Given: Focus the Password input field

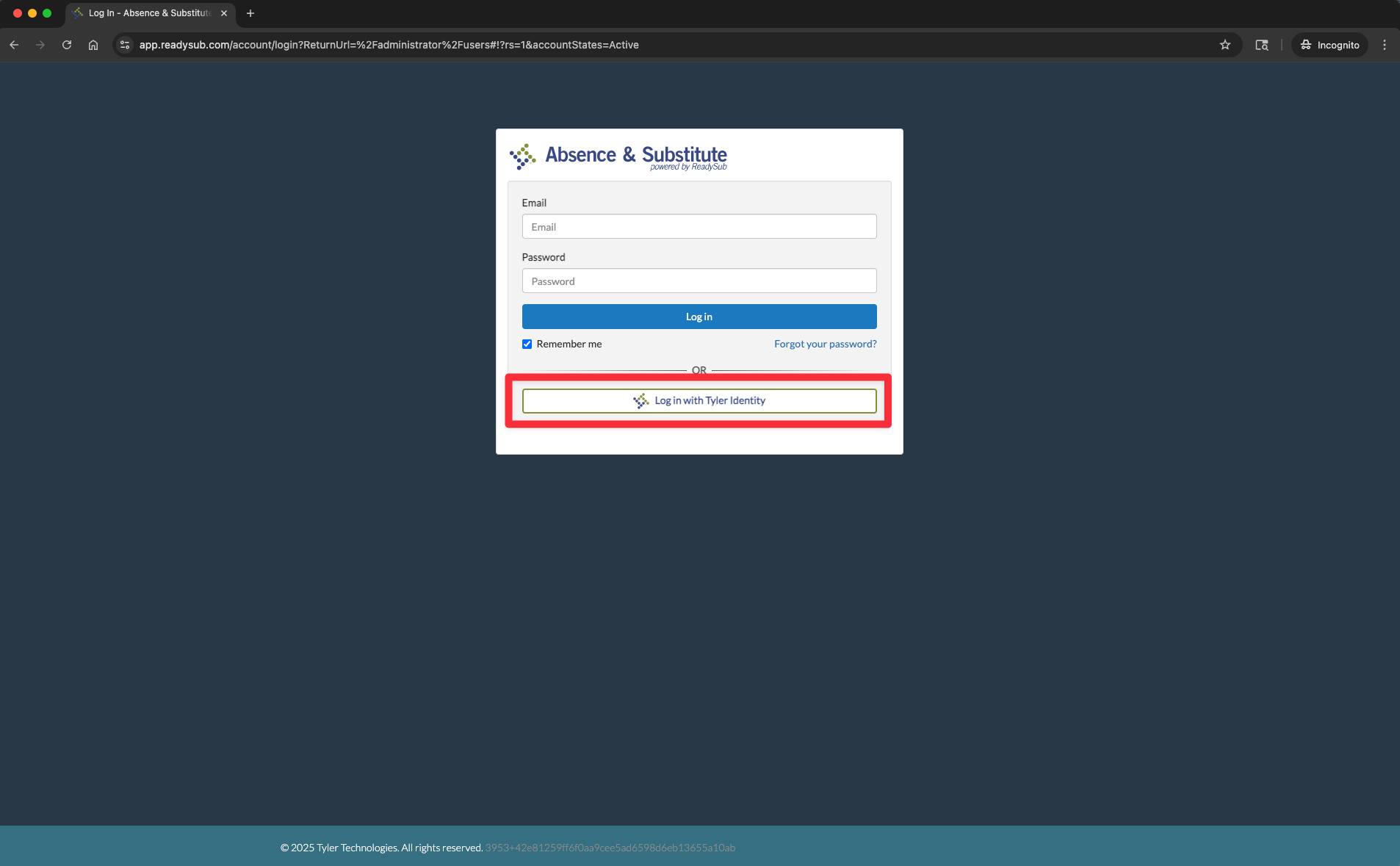Looking at the screenshot, I should 699,281.
